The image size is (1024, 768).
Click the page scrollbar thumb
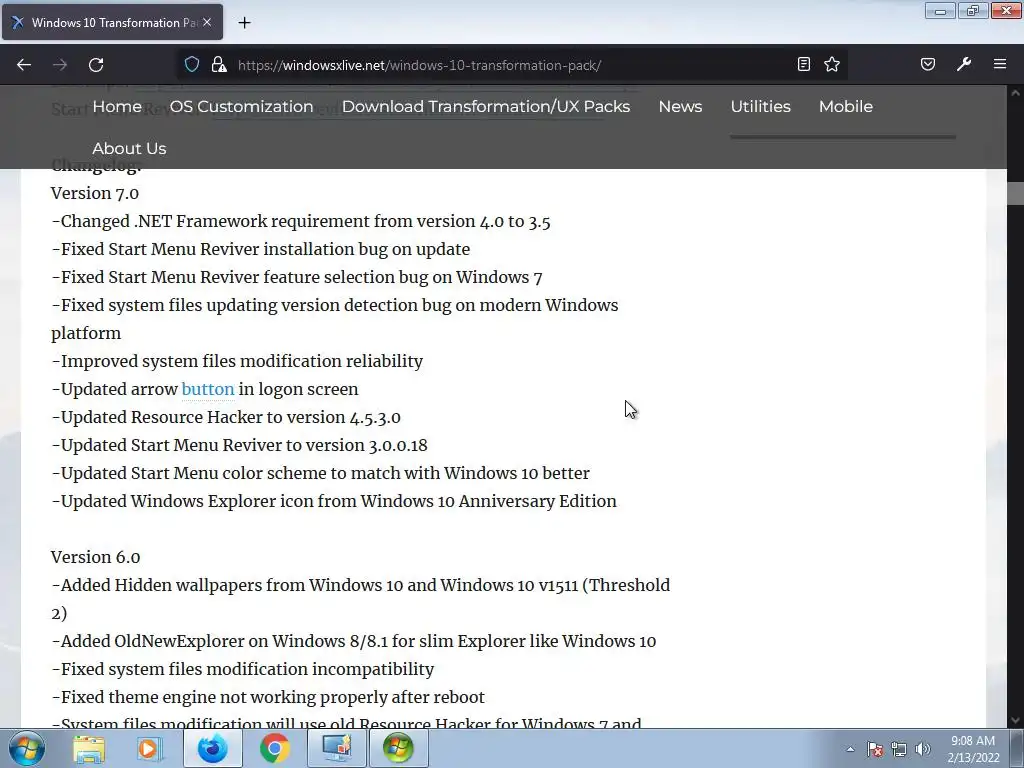click(x=1015, y=194)
